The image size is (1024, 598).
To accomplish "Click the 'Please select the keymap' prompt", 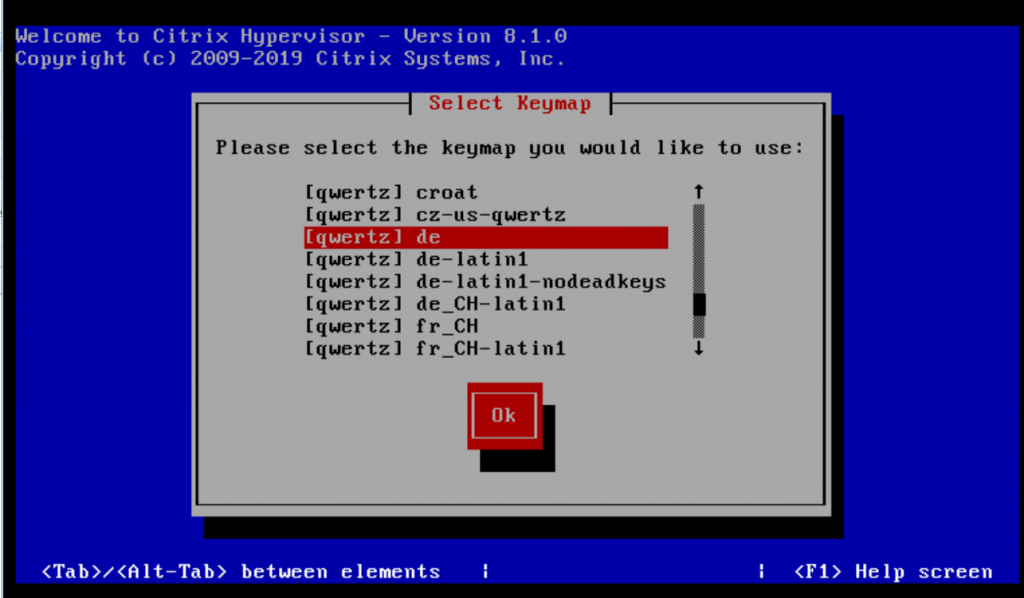I will coord(509,148).
